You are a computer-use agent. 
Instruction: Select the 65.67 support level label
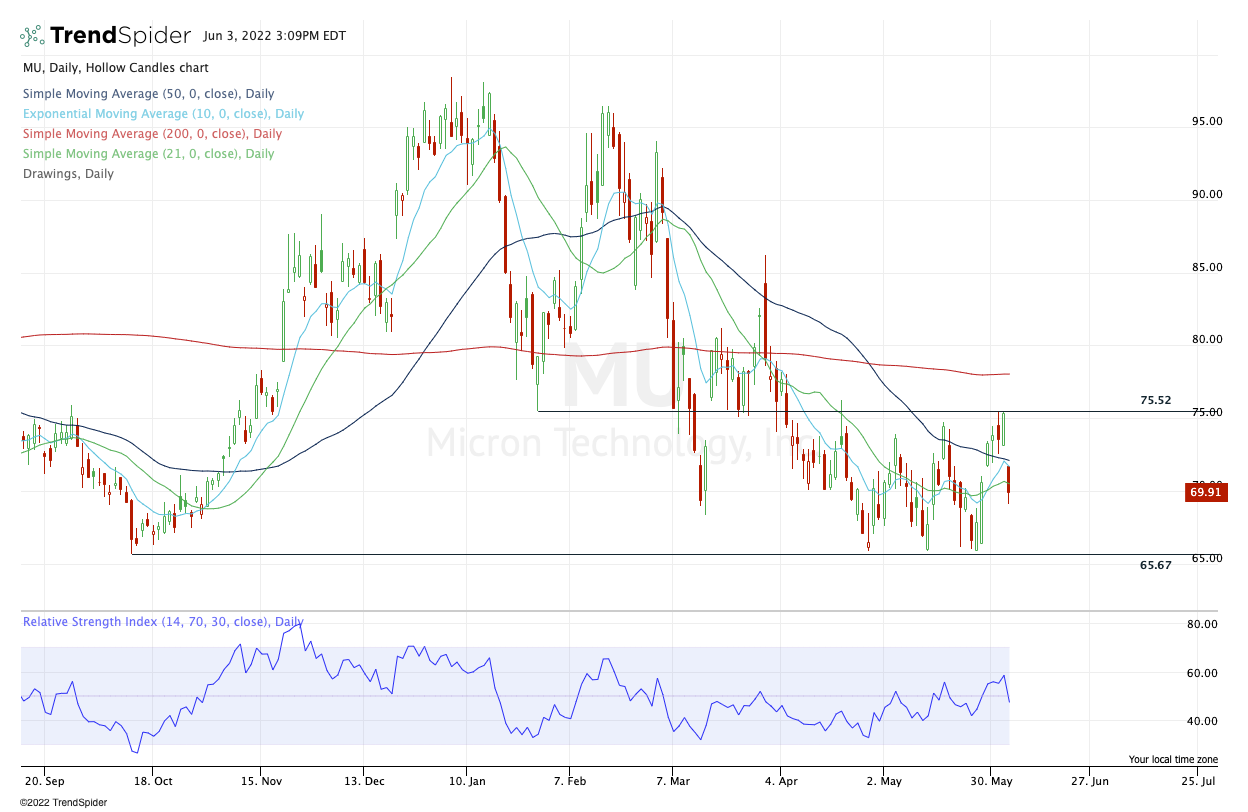(x=1155, y=565)
